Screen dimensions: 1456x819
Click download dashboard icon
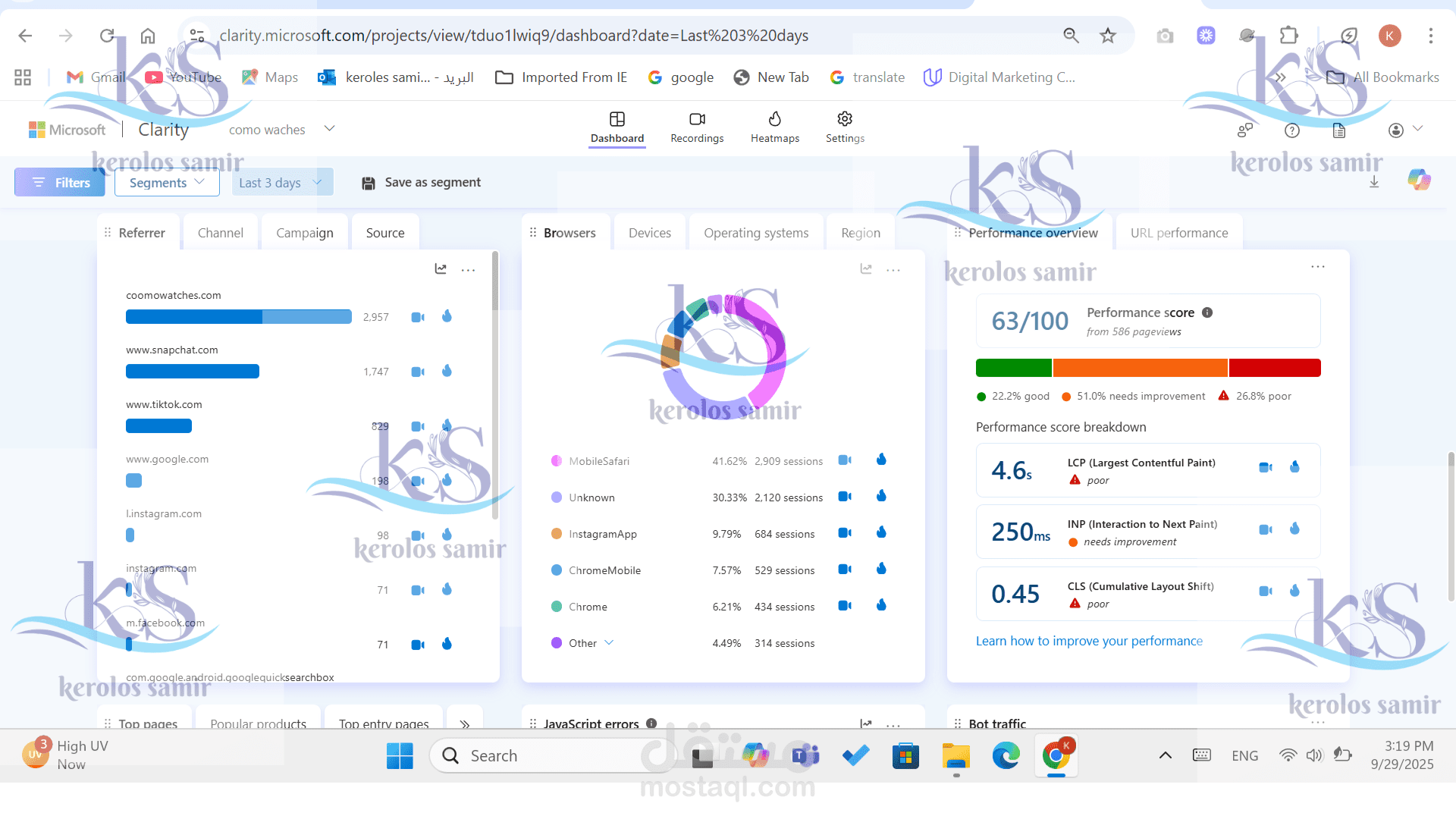pyautogui.click(x=1374, y=182)
